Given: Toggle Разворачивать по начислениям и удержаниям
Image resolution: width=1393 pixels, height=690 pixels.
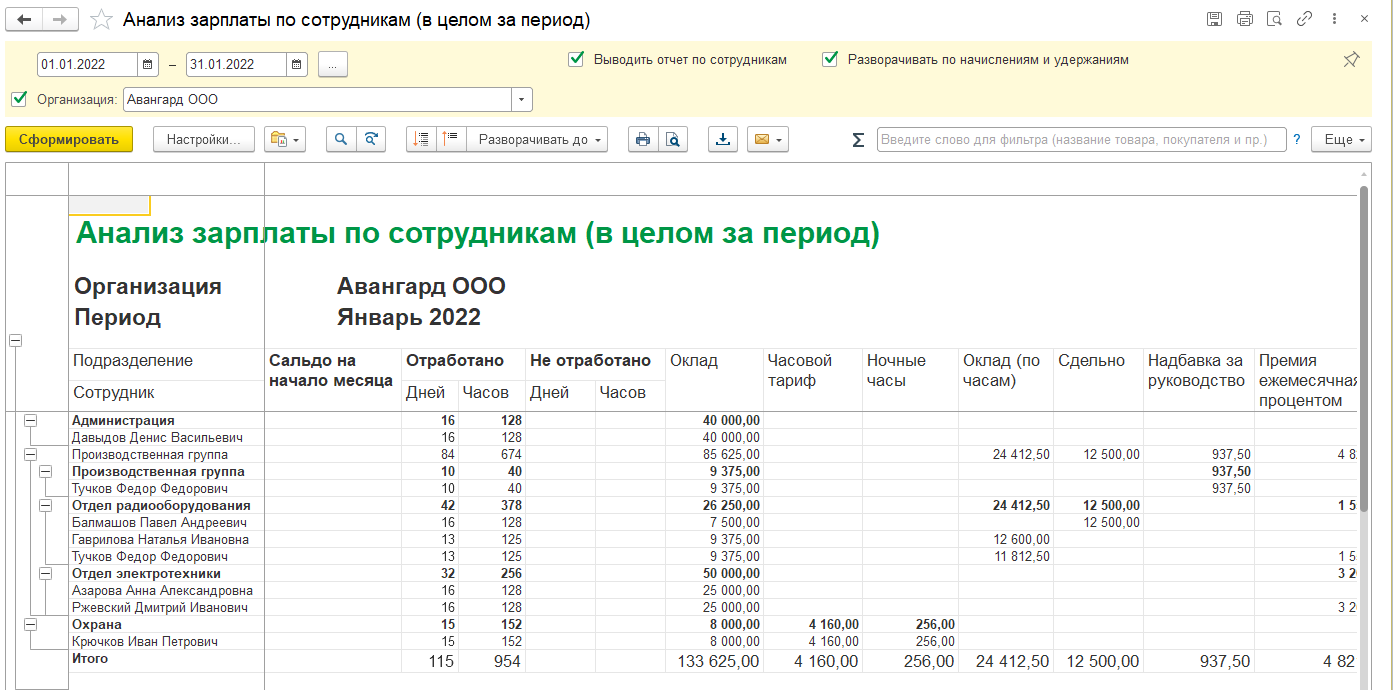Looking at the screenshot, I should pos(830,59).
